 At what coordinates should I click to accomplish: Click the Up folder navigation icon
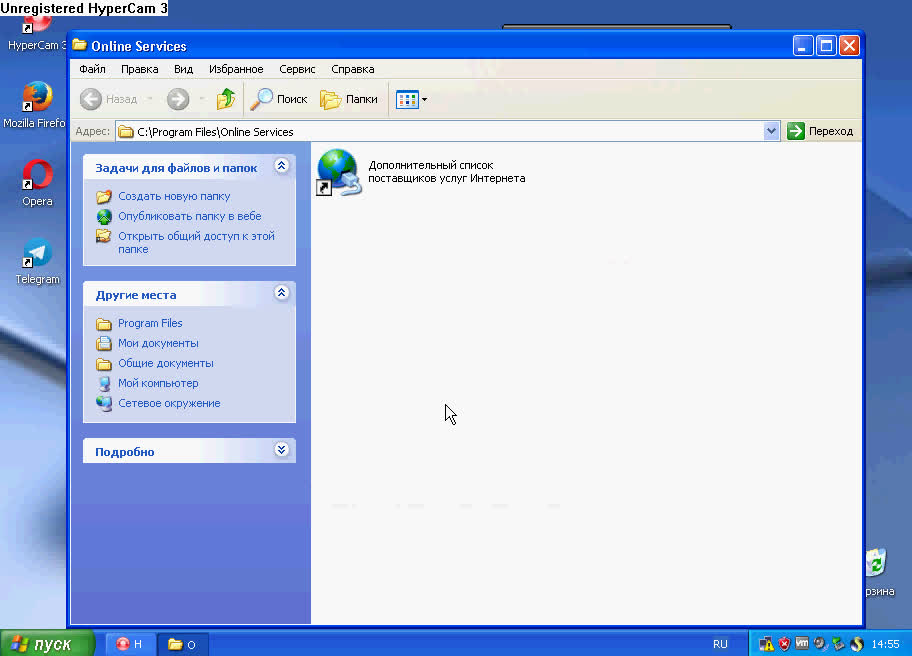click(226, 99)
